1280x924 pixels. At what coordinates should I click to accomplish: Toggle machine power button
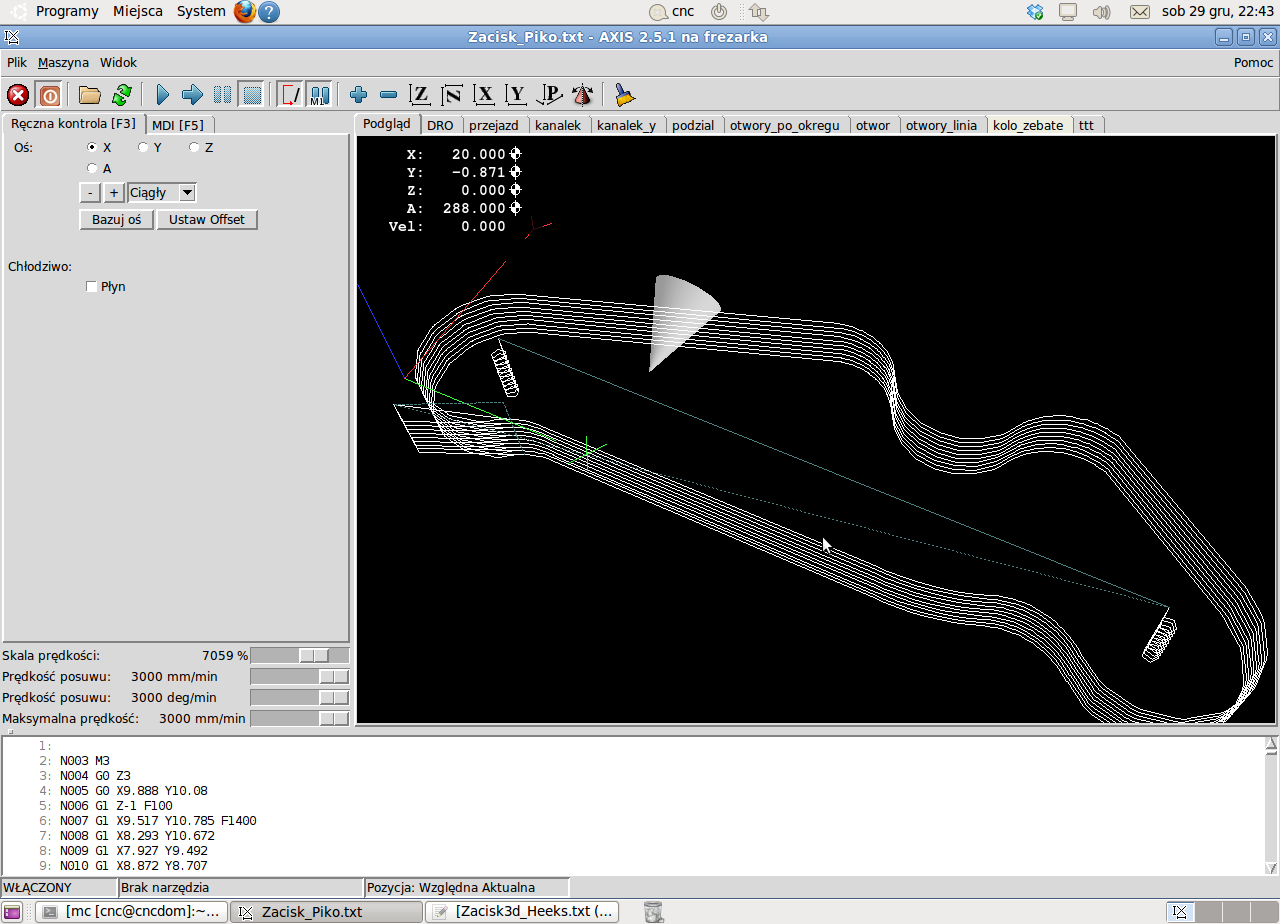tap(49, 95)
